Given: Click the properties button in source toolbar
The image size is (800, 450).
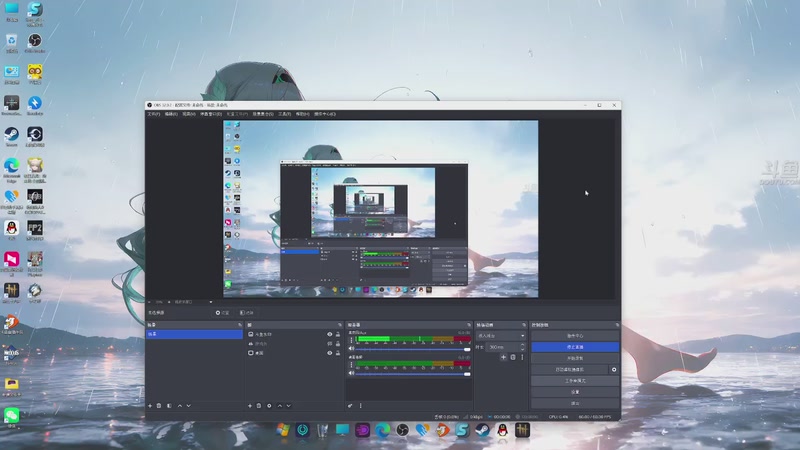Looking at the screenshot, I should 222,313.
